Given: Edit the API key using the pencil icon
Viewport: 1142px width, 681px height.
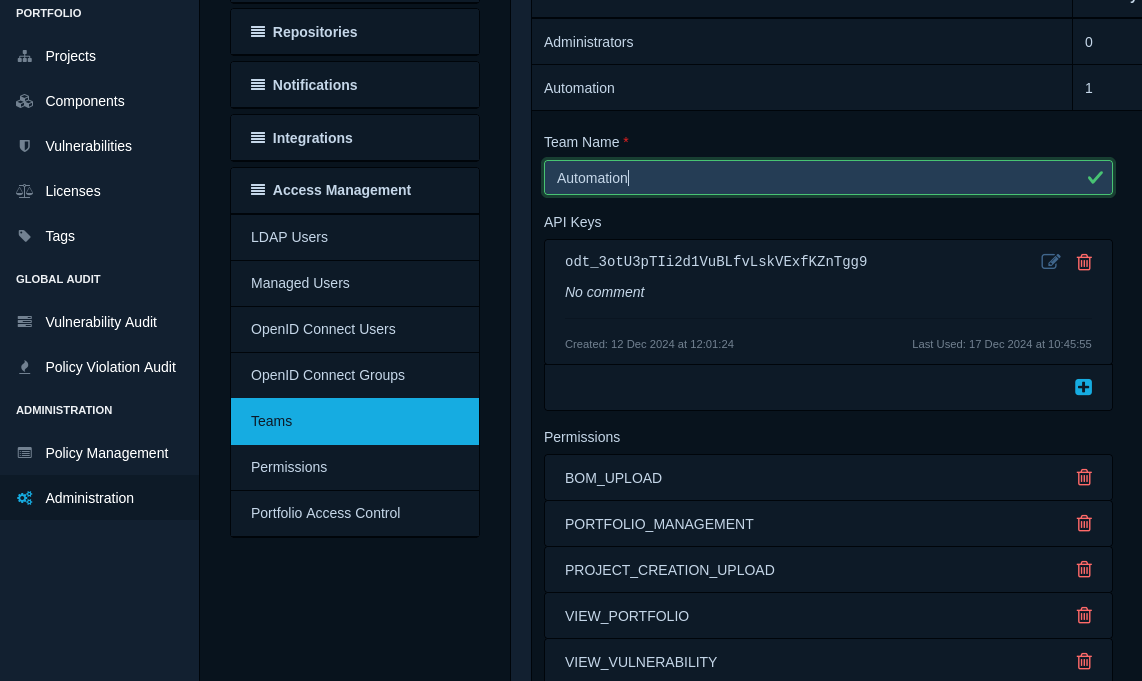Looking at the screenshot, I should click(x=1050, y=262).
